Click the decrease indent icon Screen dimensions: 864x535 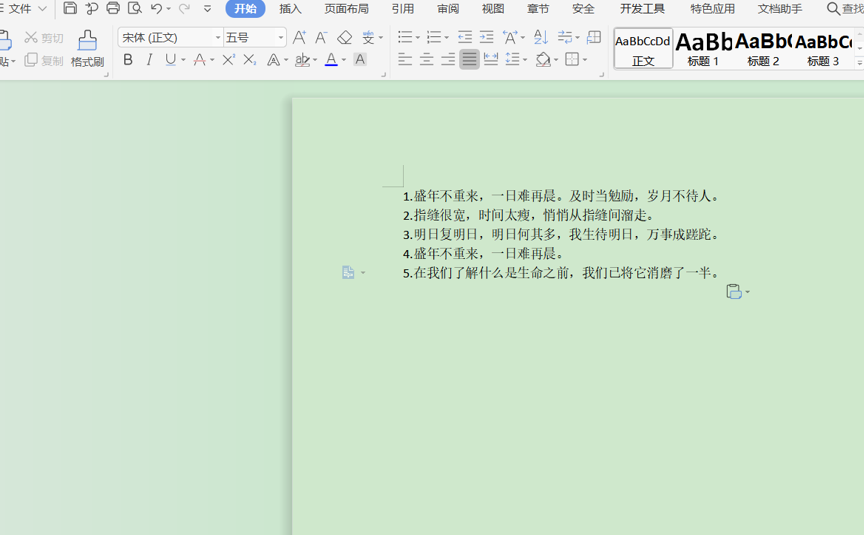coord(465,37)
